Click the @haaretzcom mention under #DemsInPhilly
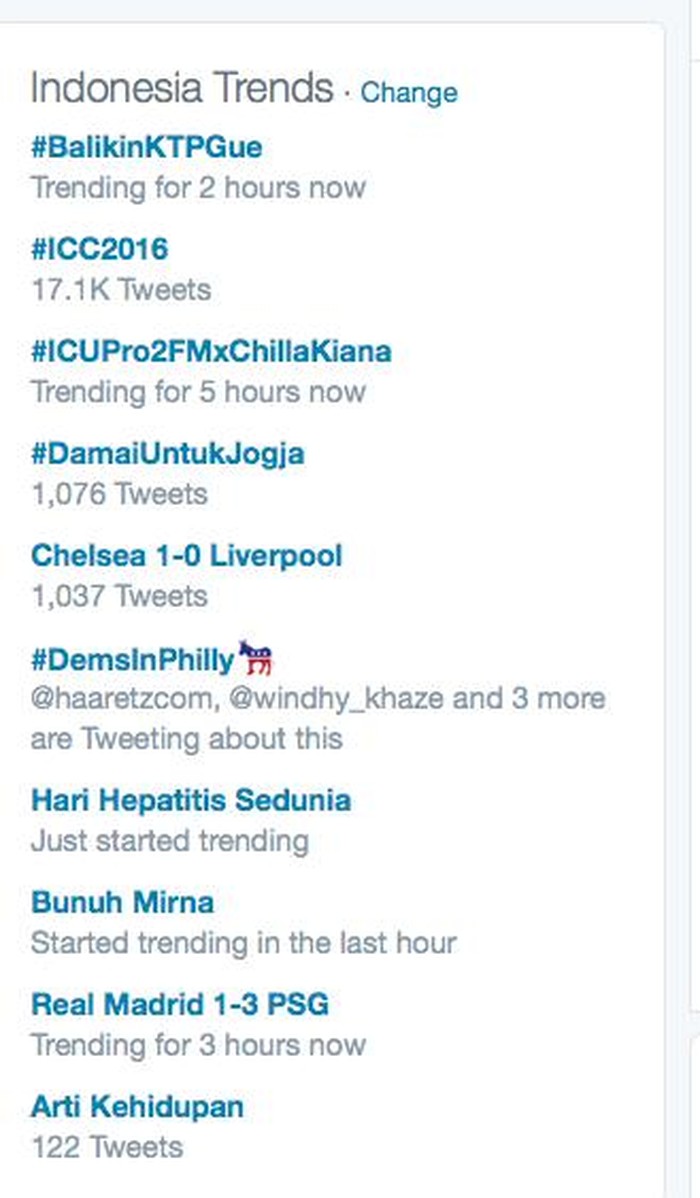Viewport: 700px width, 1198px height. pyautogui.click(x=122, y=699)
